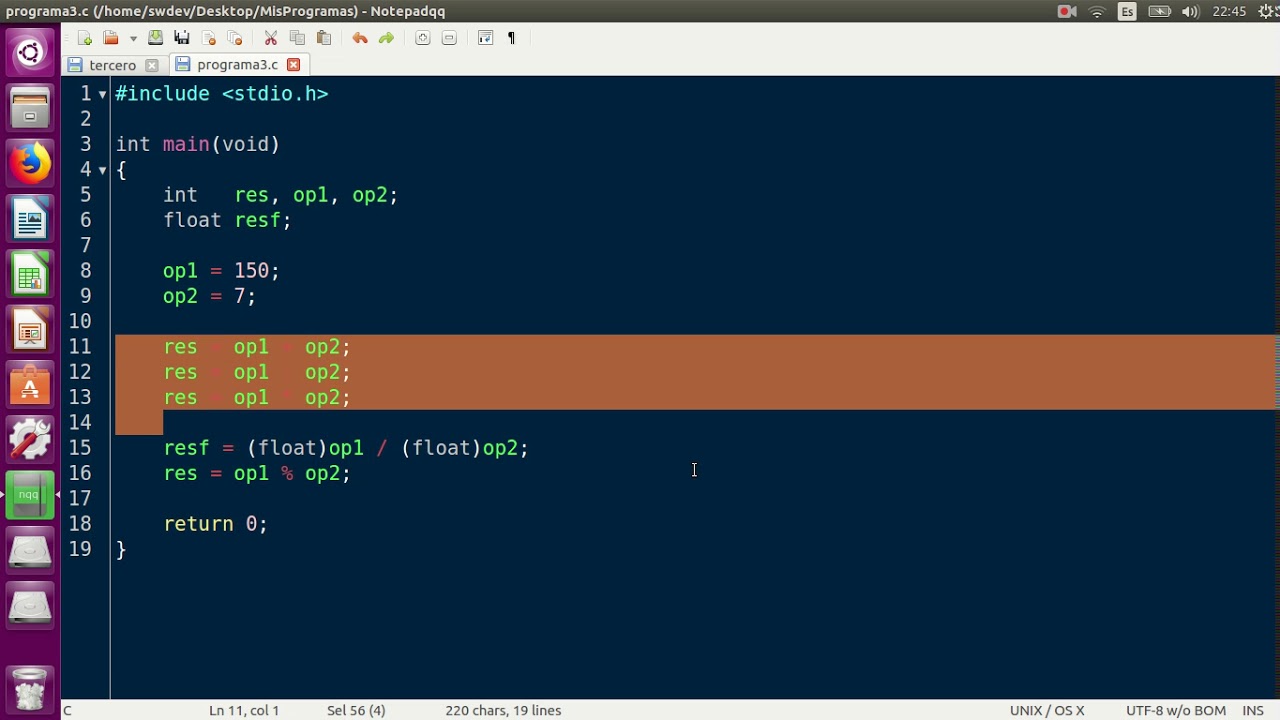Click the 22:45 clock
1280x720 pixels.
pyautogui.click(x=1229, y=11)
